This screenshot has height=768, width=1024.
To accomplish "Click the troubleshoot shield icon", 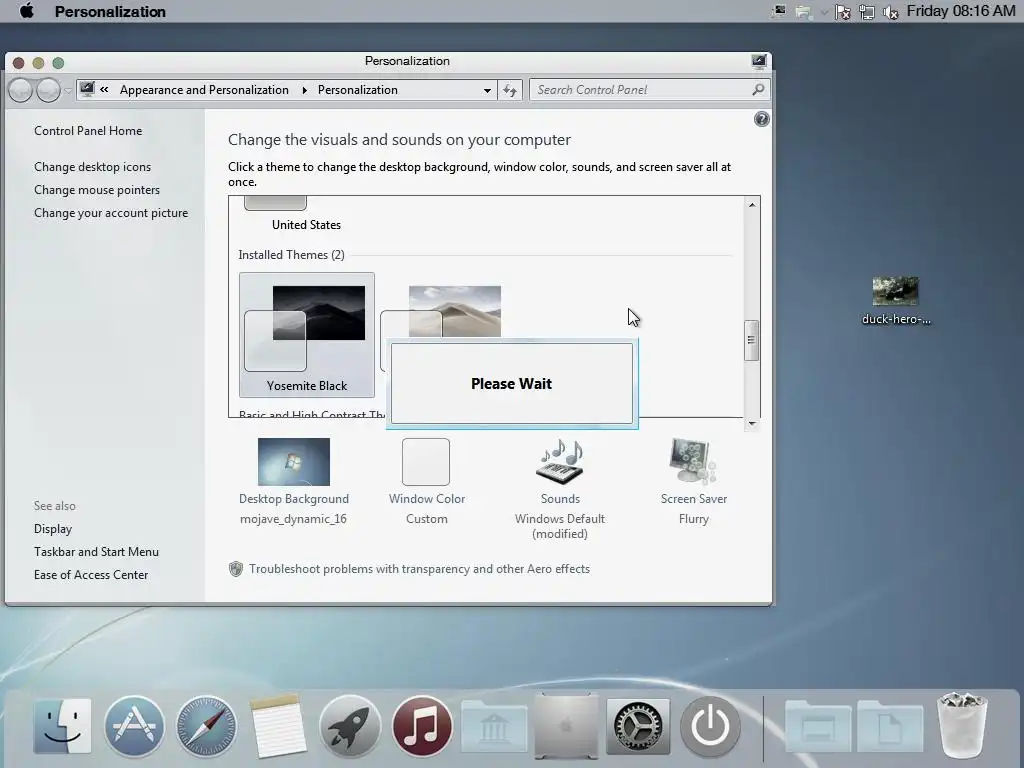I will point(236,569).
